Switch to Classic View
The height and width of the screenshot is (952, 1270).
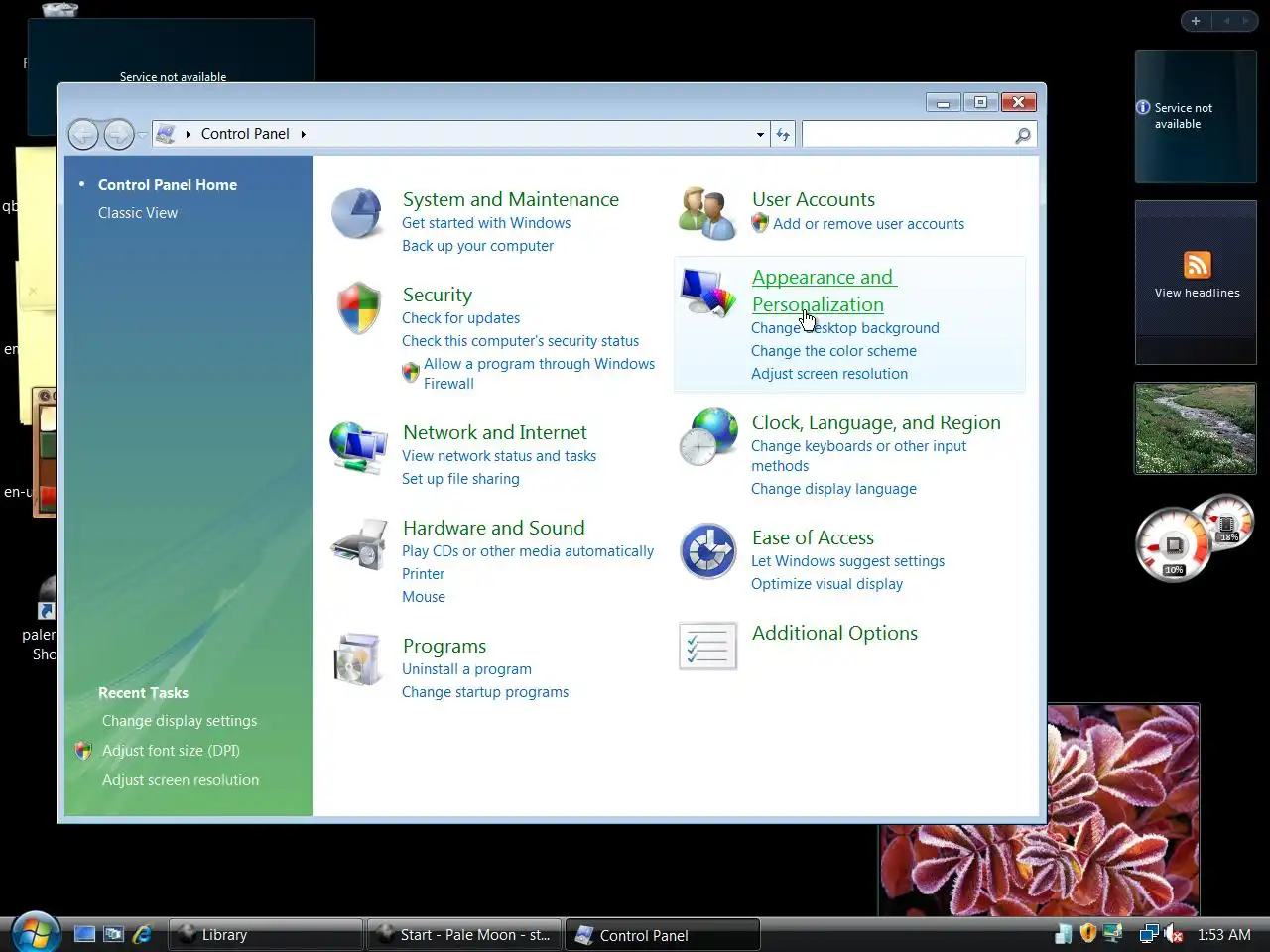(x=138, y=213)
